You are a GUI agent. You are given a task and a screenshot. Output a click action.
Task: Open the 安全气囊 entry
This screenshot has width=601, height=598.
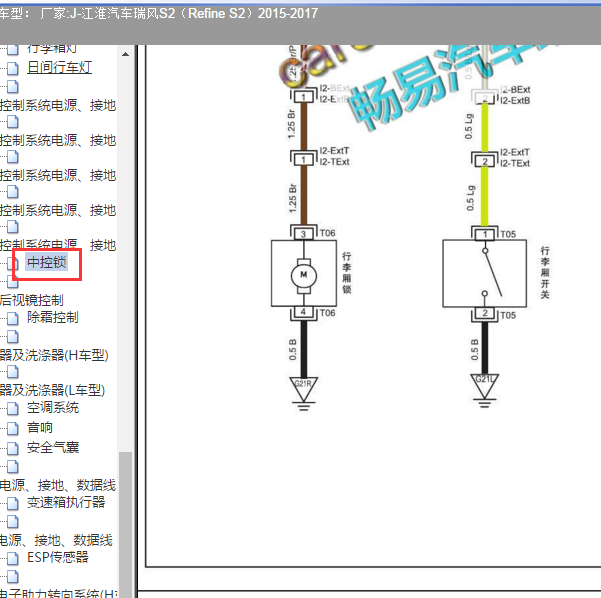53,447
